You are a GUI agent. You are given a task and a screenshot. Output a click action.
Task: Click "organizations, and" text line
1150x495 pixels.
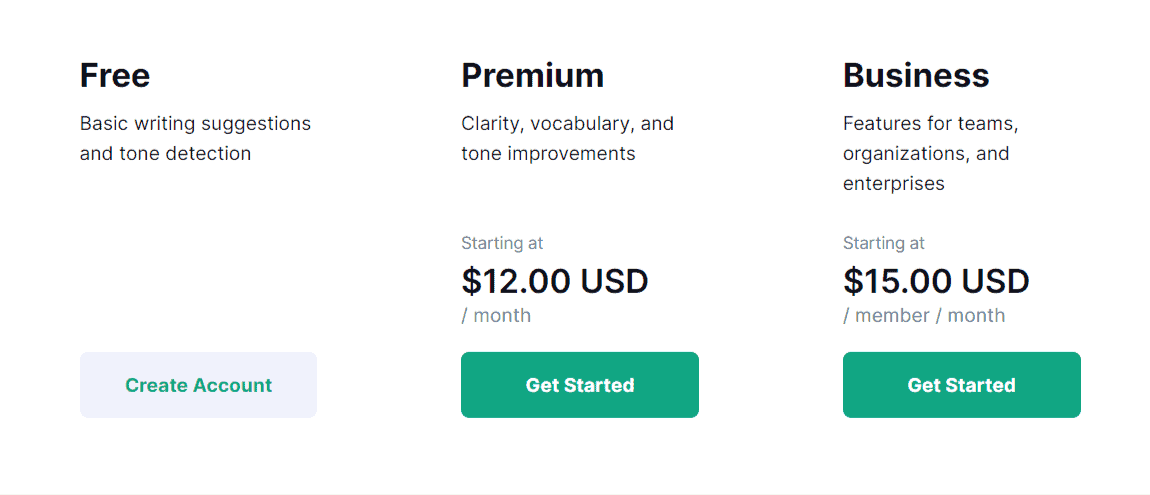[x=926, y=154]
